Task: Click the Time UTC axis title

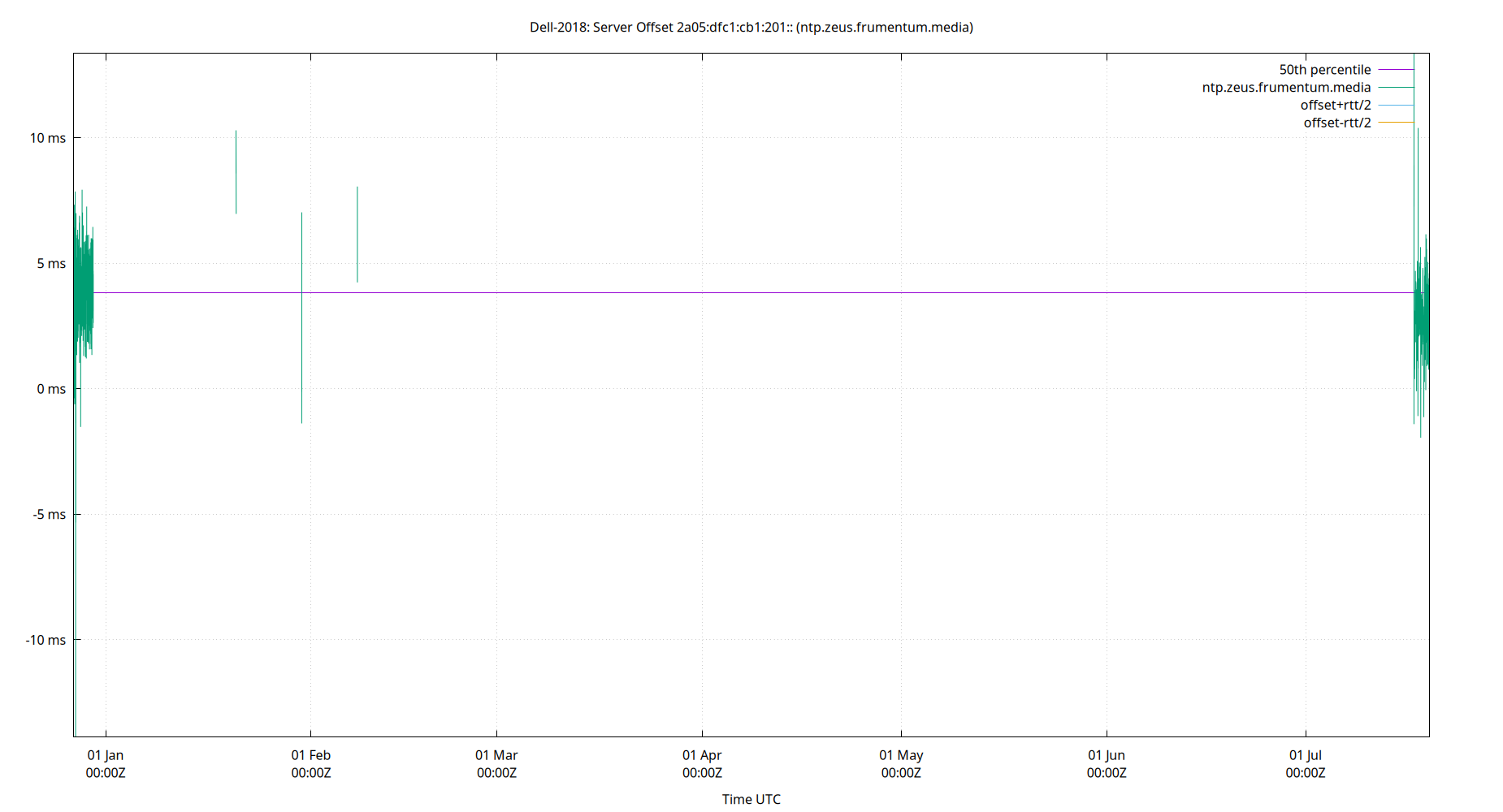Action: tap(751, 799)
